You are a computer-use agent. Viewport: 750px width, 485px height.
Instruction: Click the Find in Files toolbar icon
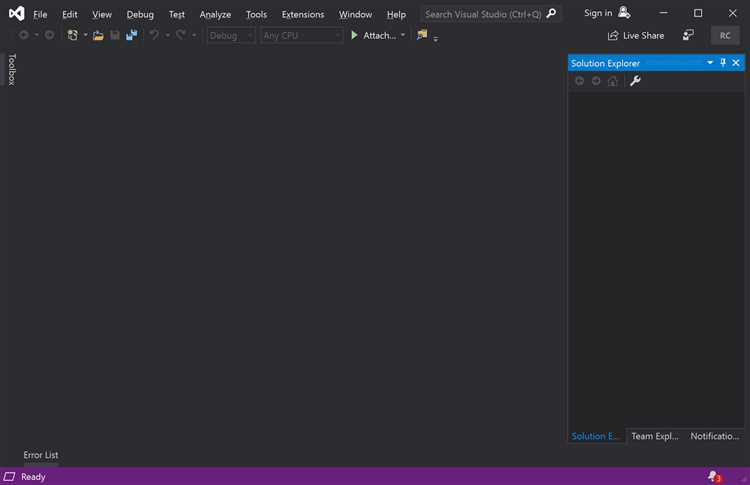[x=422, y=35]
